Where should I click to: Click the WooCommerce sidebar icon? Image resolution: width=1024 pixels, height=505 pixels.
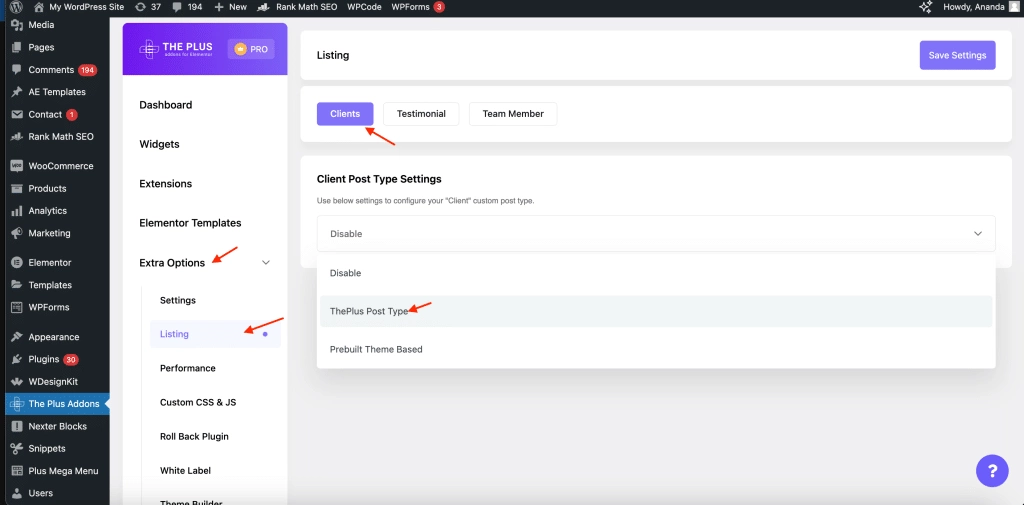17,166
